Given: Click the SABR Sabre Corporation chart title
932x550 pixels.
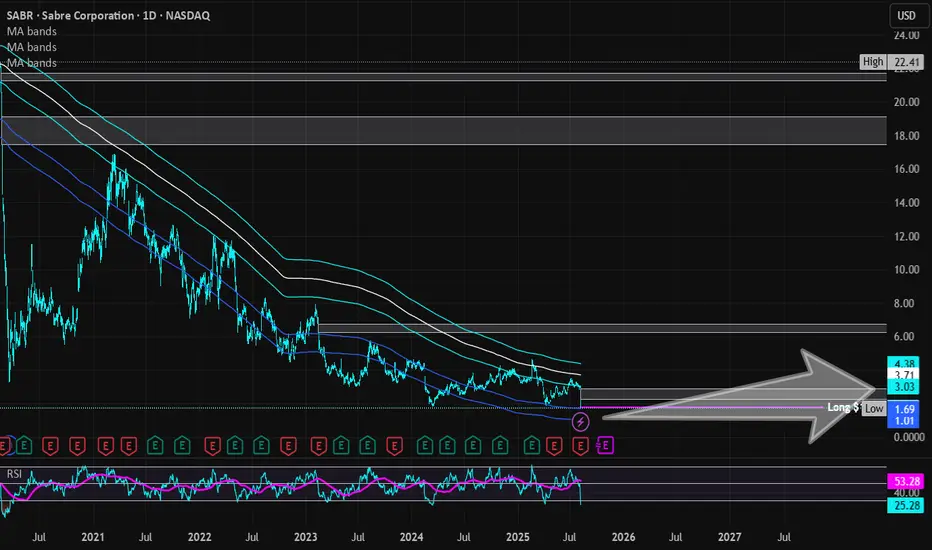Looking at the screenshot, I should pos(108,15).
